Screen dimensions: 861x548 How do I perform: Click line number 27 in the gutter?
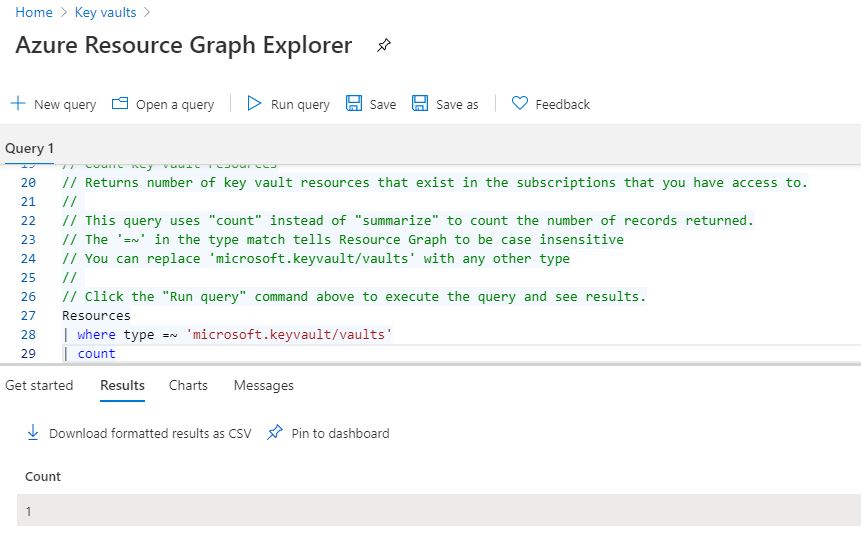point(28,315)
